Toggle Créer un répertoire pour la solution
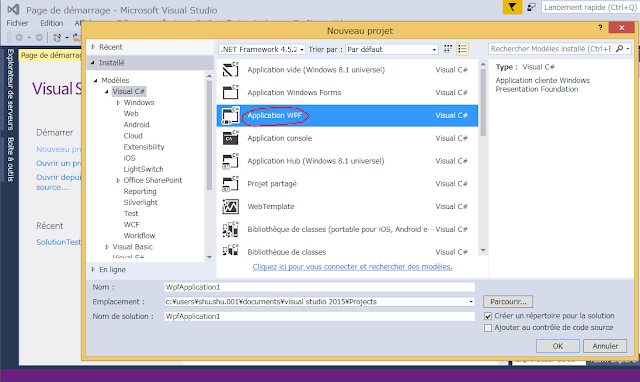The height and width of the screenshot is (382, 640). click(x=488, y=316)
